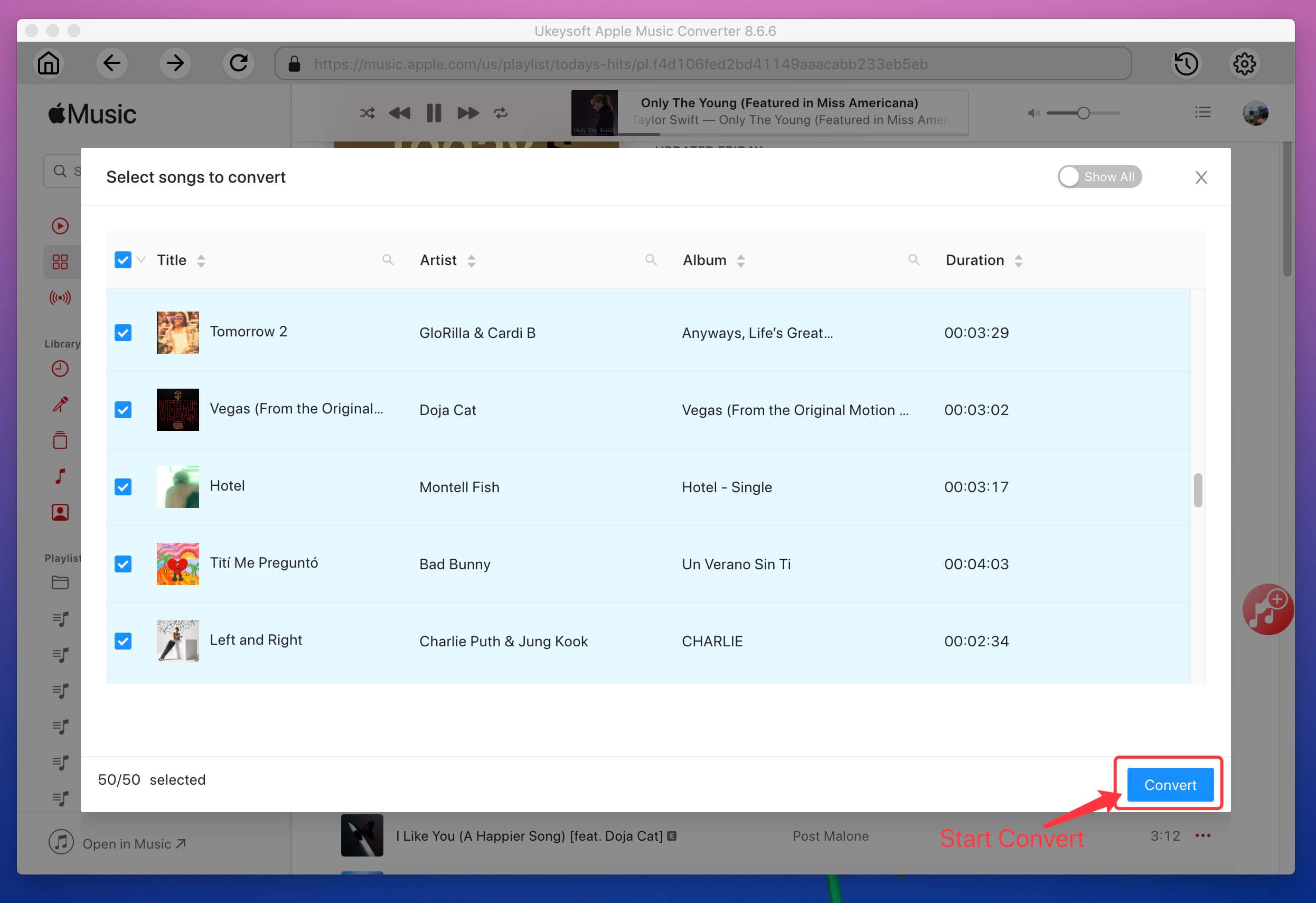The height and width of the screenshot is (903, 1316).
Task: Open Apple Music home menu
Action: click(x=47, y=63)
